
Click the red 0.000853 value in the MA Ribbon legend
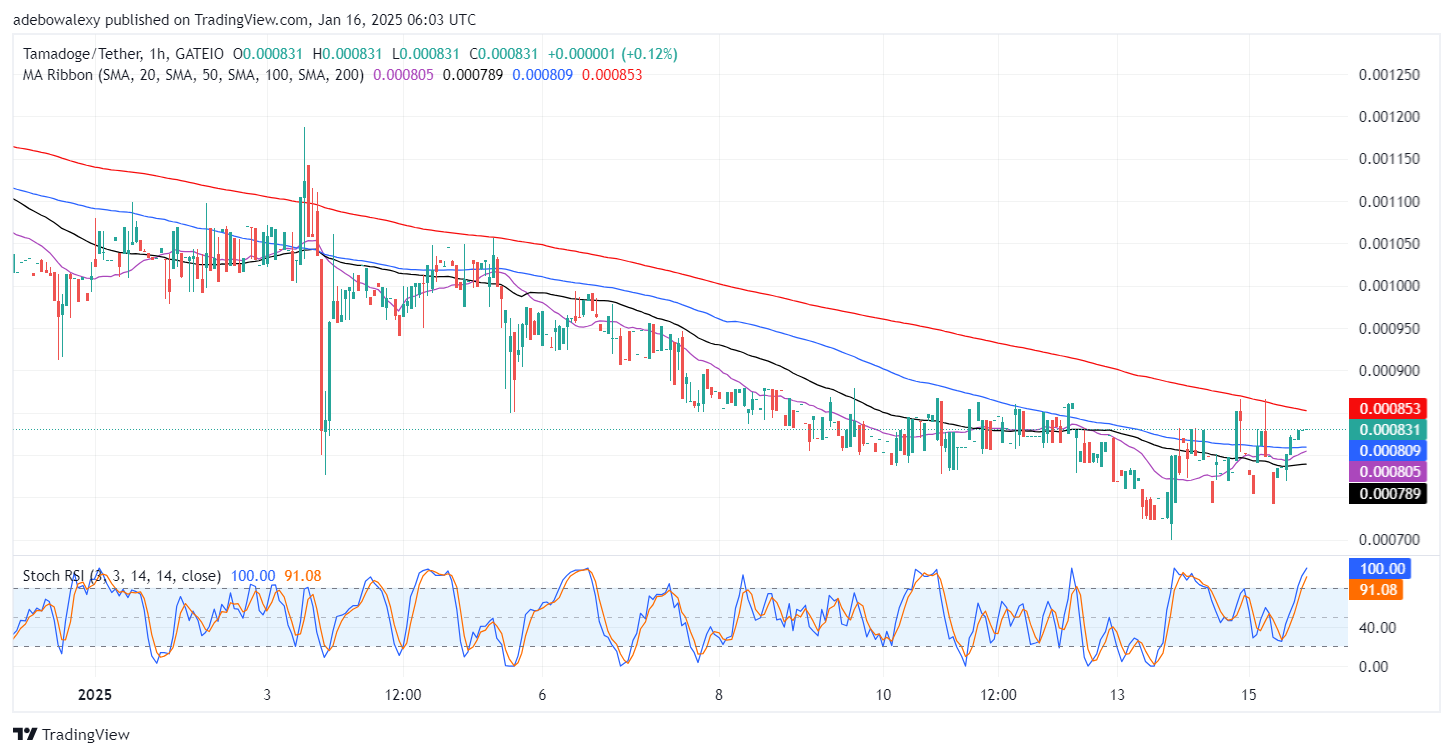point(612,74)
